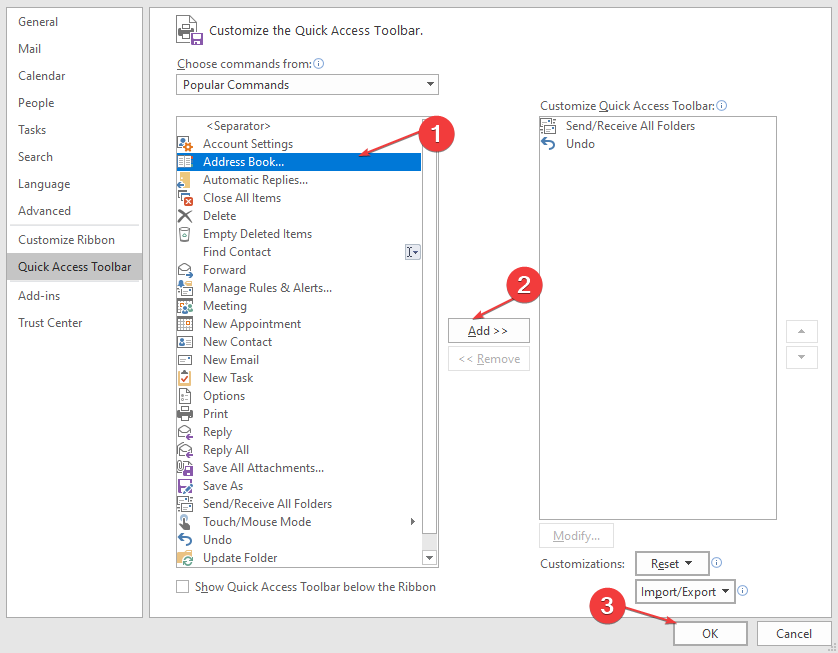This screenshot has width=838, height=653.
Task: Click the commands list scroll down arrow
Action: (x=430, y=558)
